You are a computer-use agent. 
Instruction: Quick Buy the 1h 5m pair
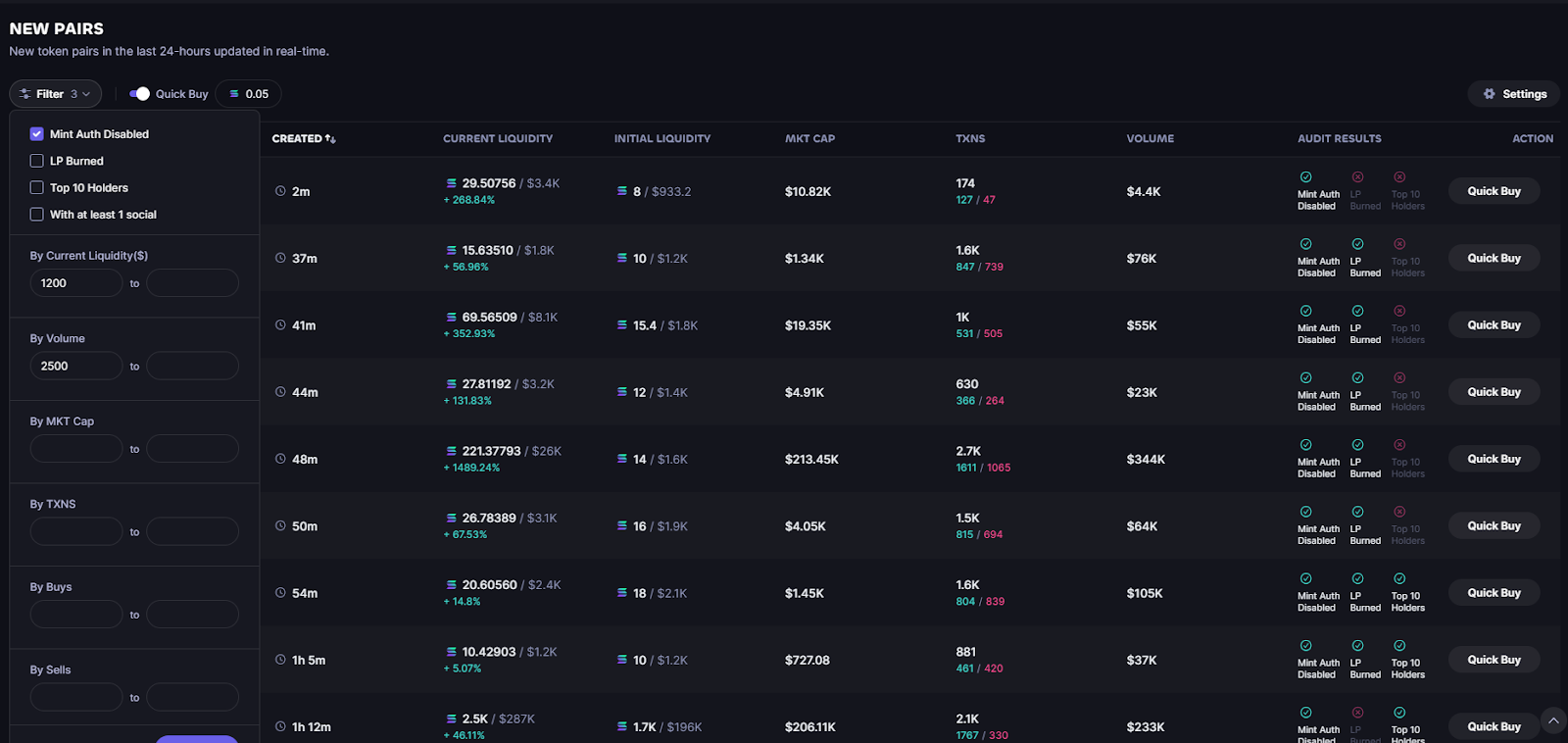[x=1494, y=660]
